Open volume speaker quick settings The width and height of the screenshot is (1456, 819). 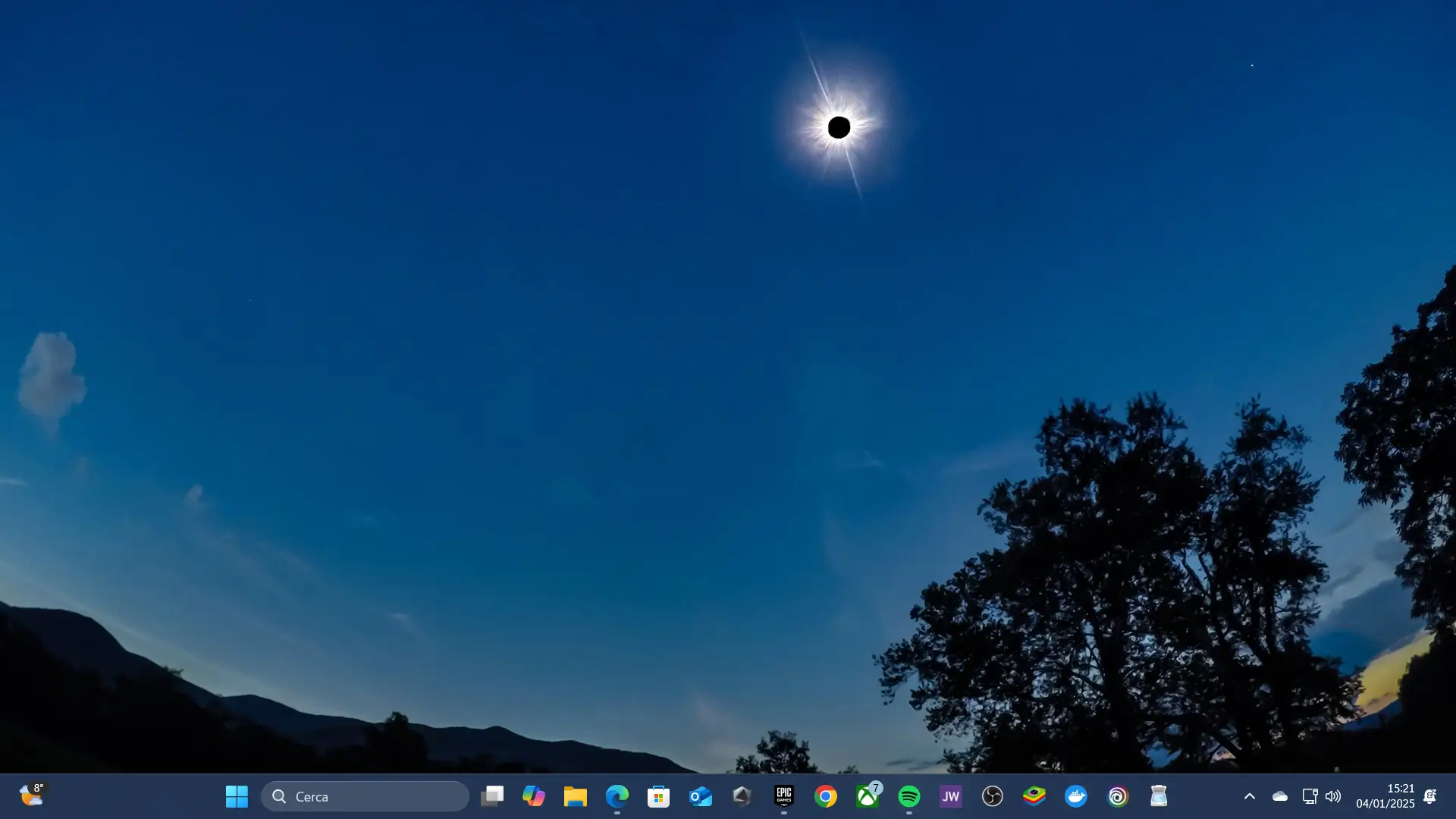pyautogui.click(x=1333, y=796)
